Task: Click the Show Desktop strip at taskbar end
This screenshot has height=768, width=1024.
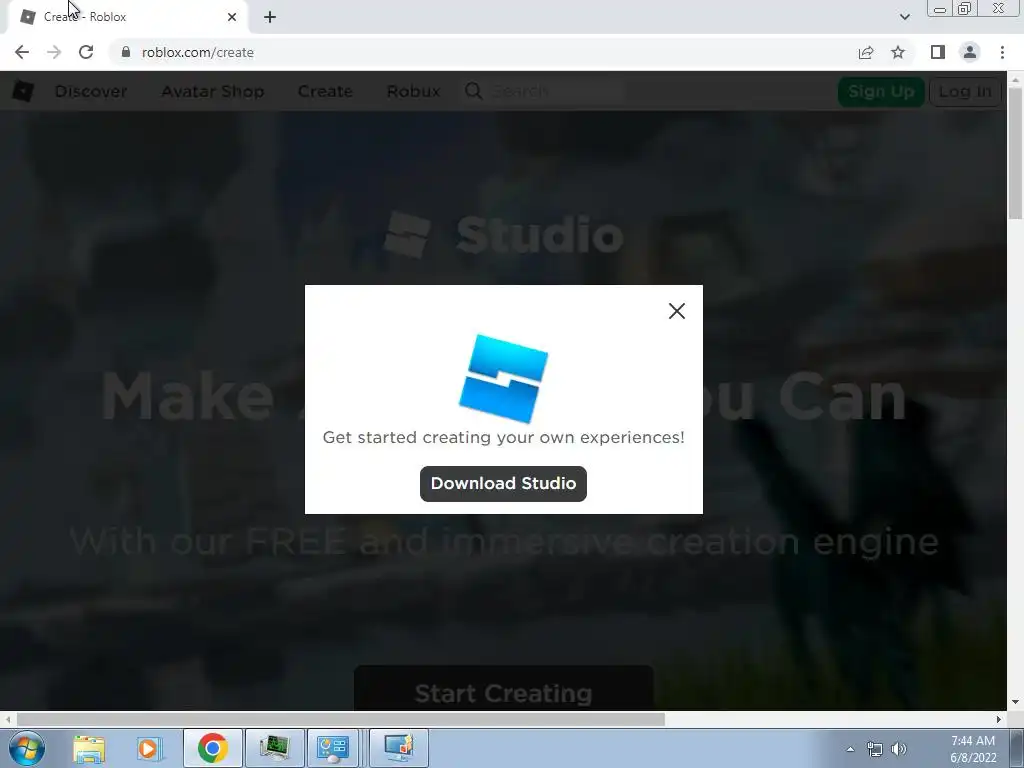Action: 1017,748
